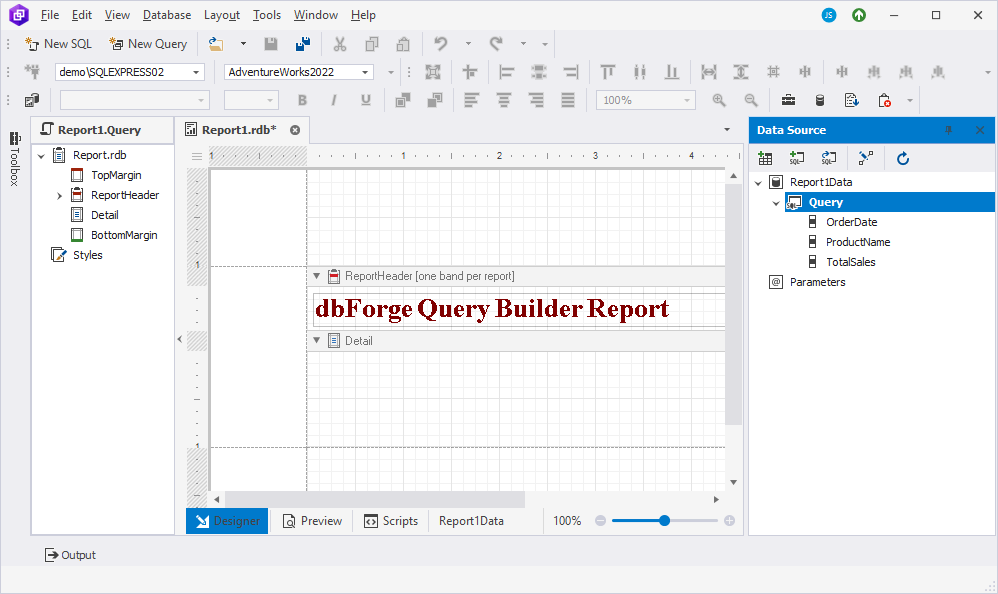The width and height of the screenshot is (998, 594).
Task: Collapse the Query node in Data Source
Action: pos(776,203)
